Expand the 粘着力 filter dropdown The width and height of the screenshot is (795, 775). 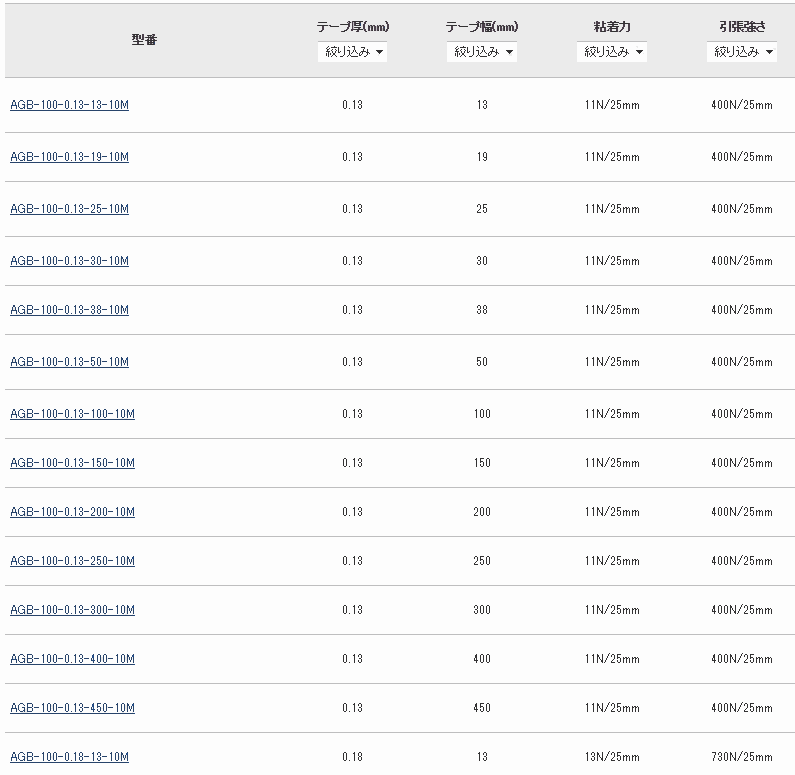(612, 52)
